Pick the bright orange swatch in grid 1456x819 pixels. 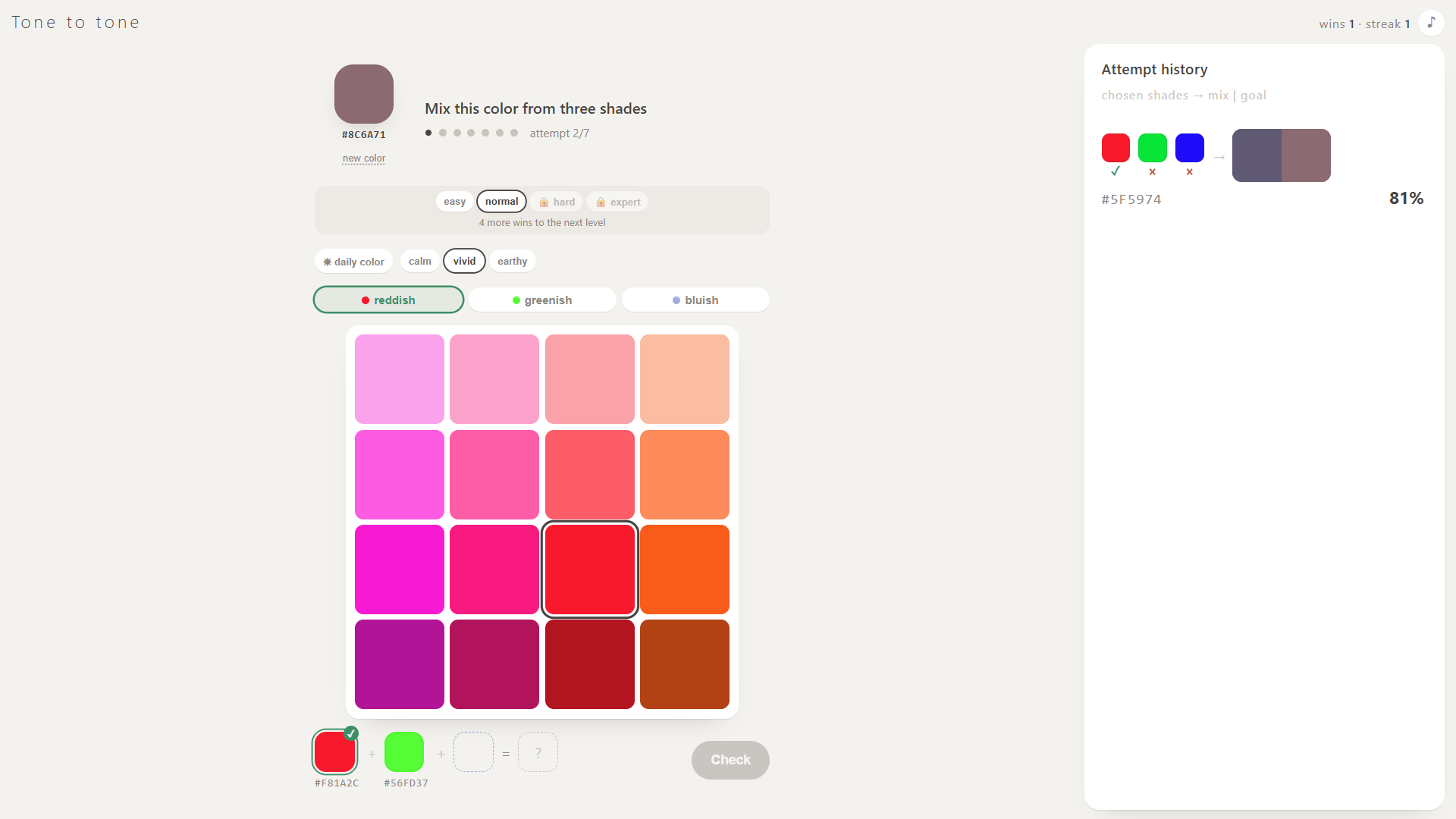click(x=685, y=570)
